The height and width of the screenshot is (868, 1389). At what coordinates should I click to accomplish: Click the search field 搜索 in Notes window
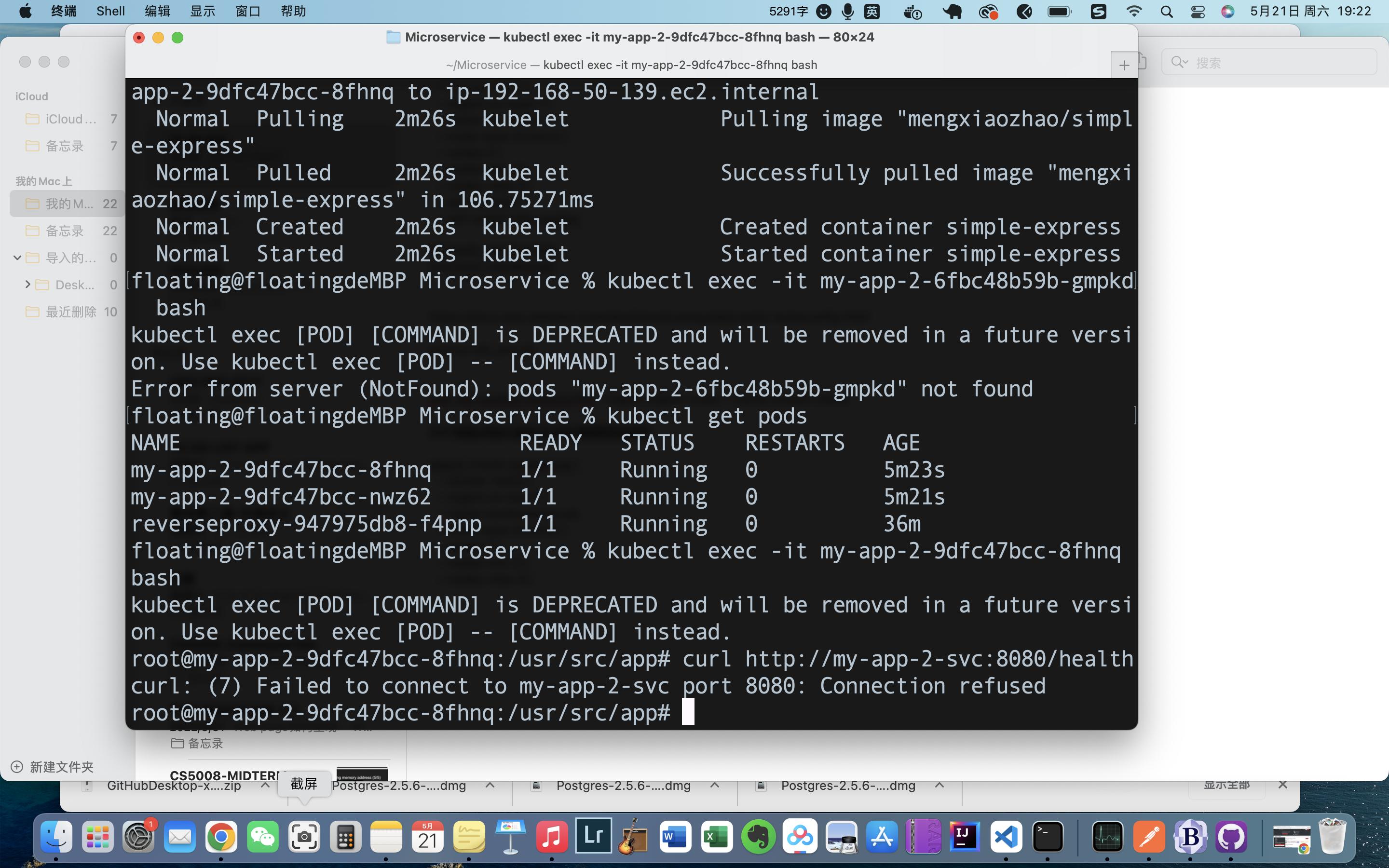1269,62
